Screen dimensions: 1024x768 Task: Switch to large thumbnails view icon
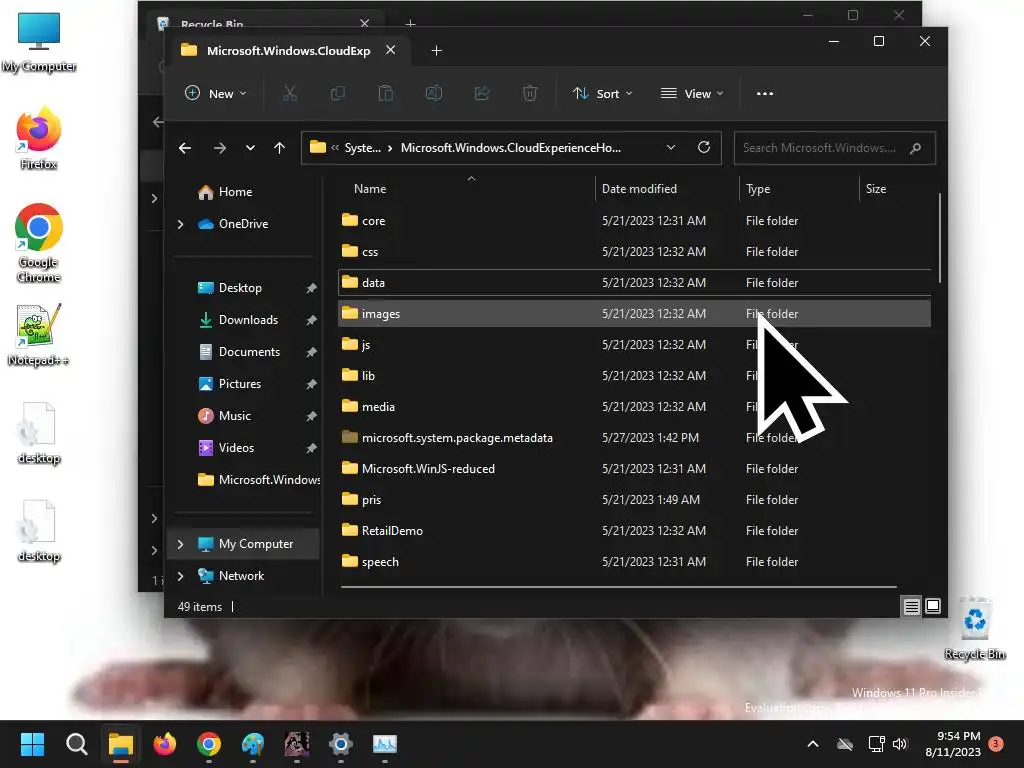tap(933, 606)
